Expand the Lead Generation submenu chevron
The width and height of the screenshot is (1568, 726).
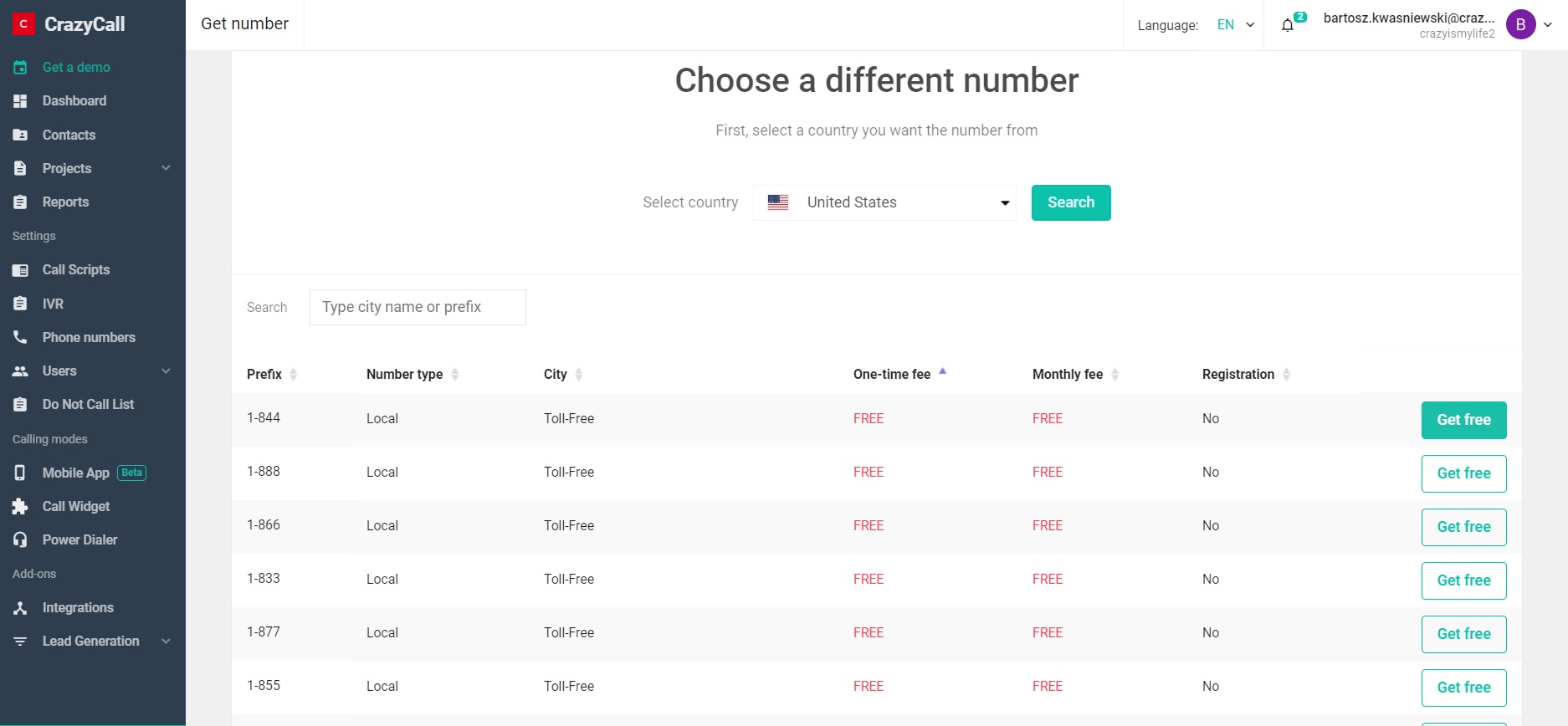click(x=166, y=642)
